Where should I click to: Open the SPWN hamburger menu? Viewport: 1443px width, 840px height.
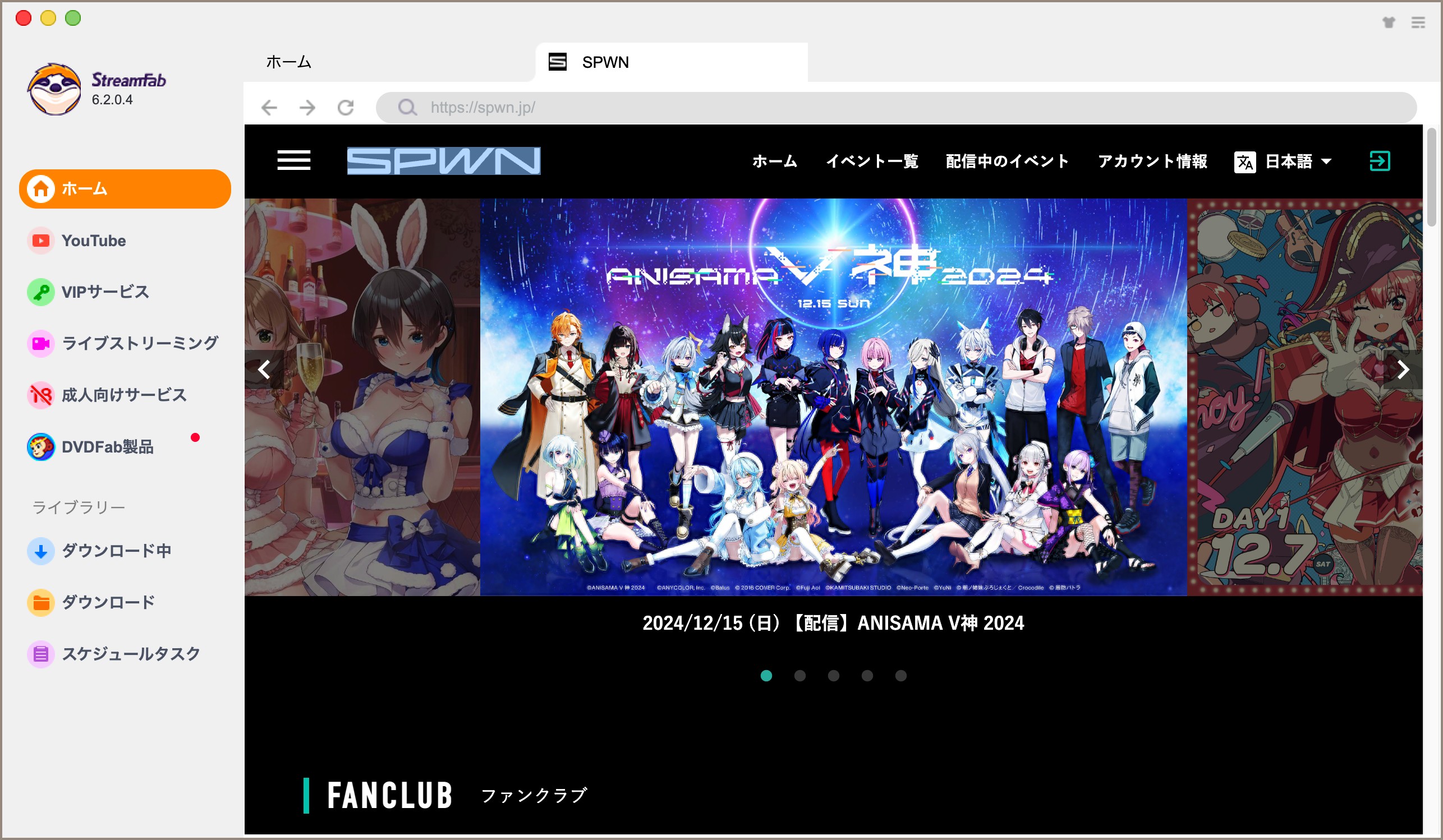(x=294, y=161)
